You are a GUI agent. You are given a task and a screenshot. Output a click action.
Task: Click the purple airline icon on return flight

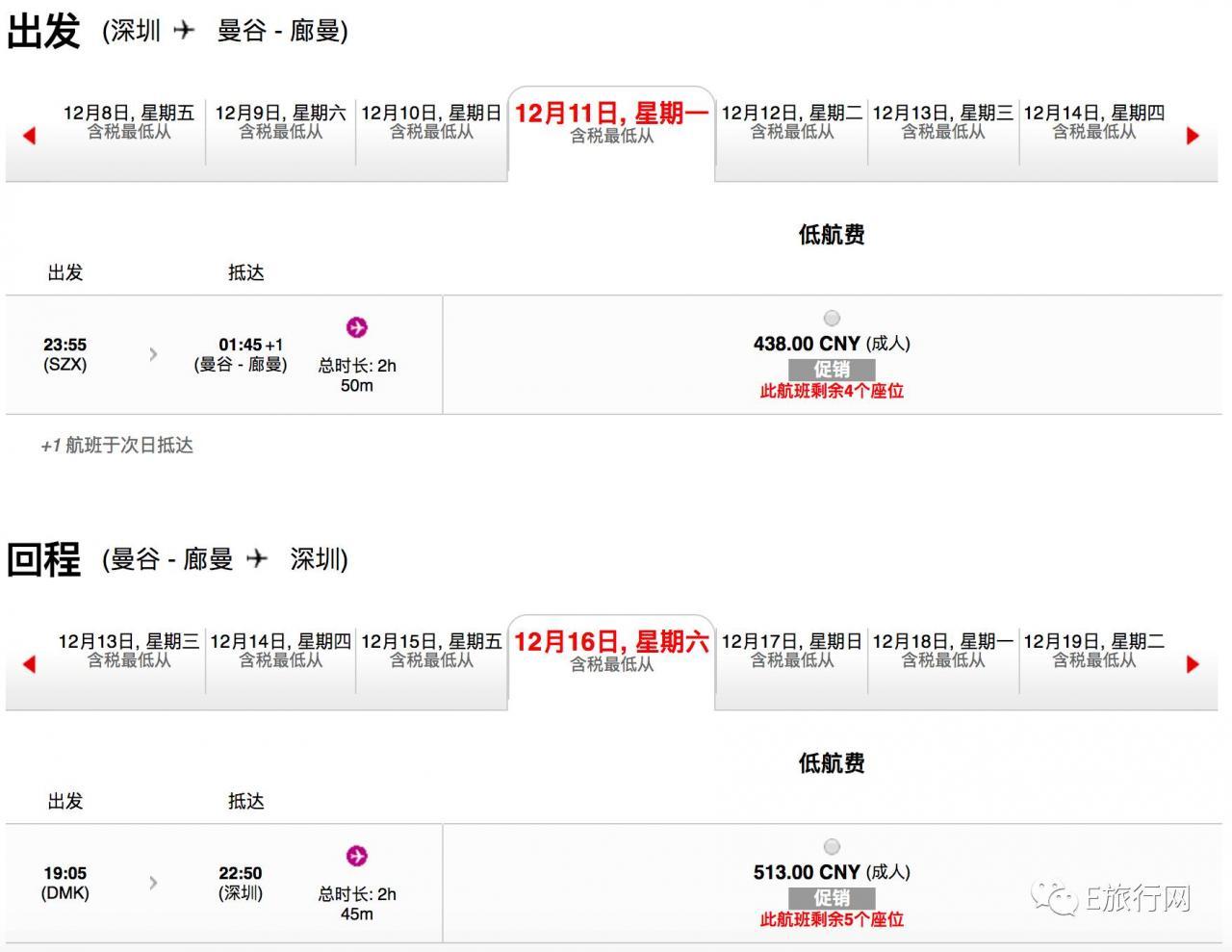pos(357,856)
